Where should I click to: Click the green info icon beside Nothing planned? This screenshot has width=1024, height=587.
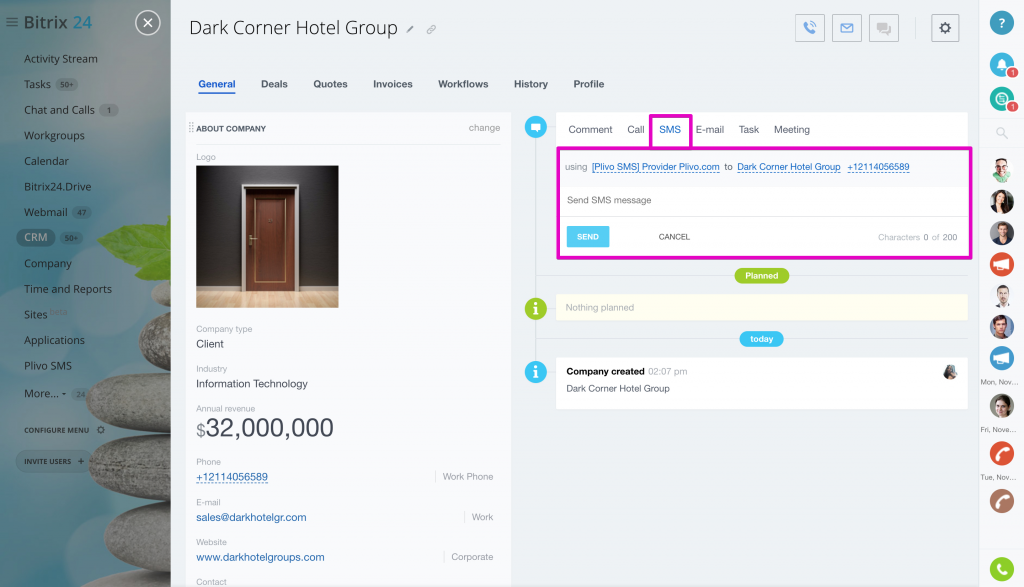click(536, 308)
